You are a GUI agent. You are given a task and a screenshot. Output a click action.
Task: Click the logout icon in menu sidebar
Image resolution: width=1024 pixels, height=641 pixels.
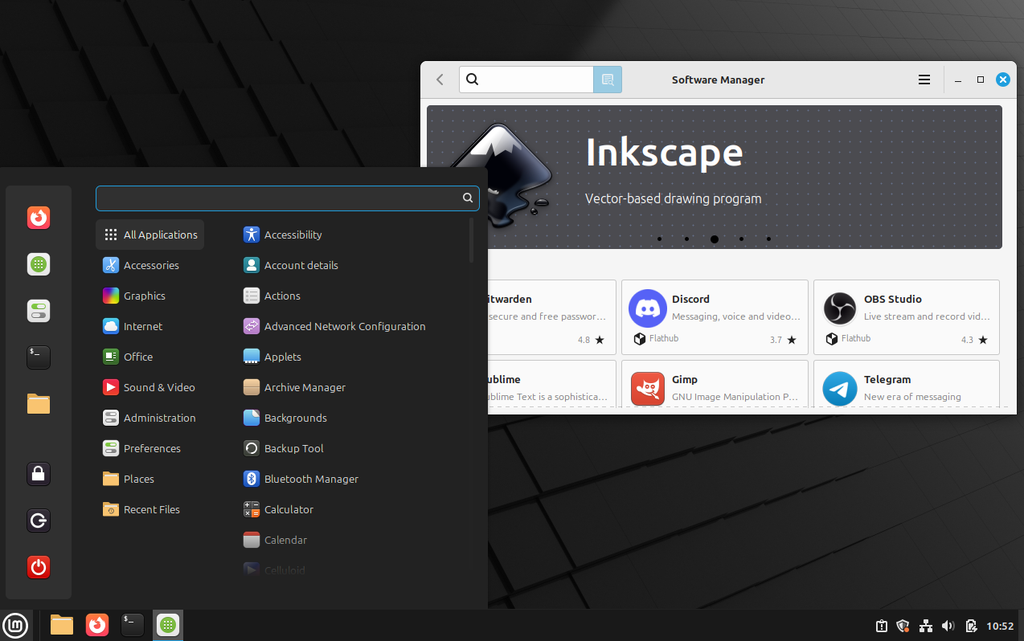(39, 520)
